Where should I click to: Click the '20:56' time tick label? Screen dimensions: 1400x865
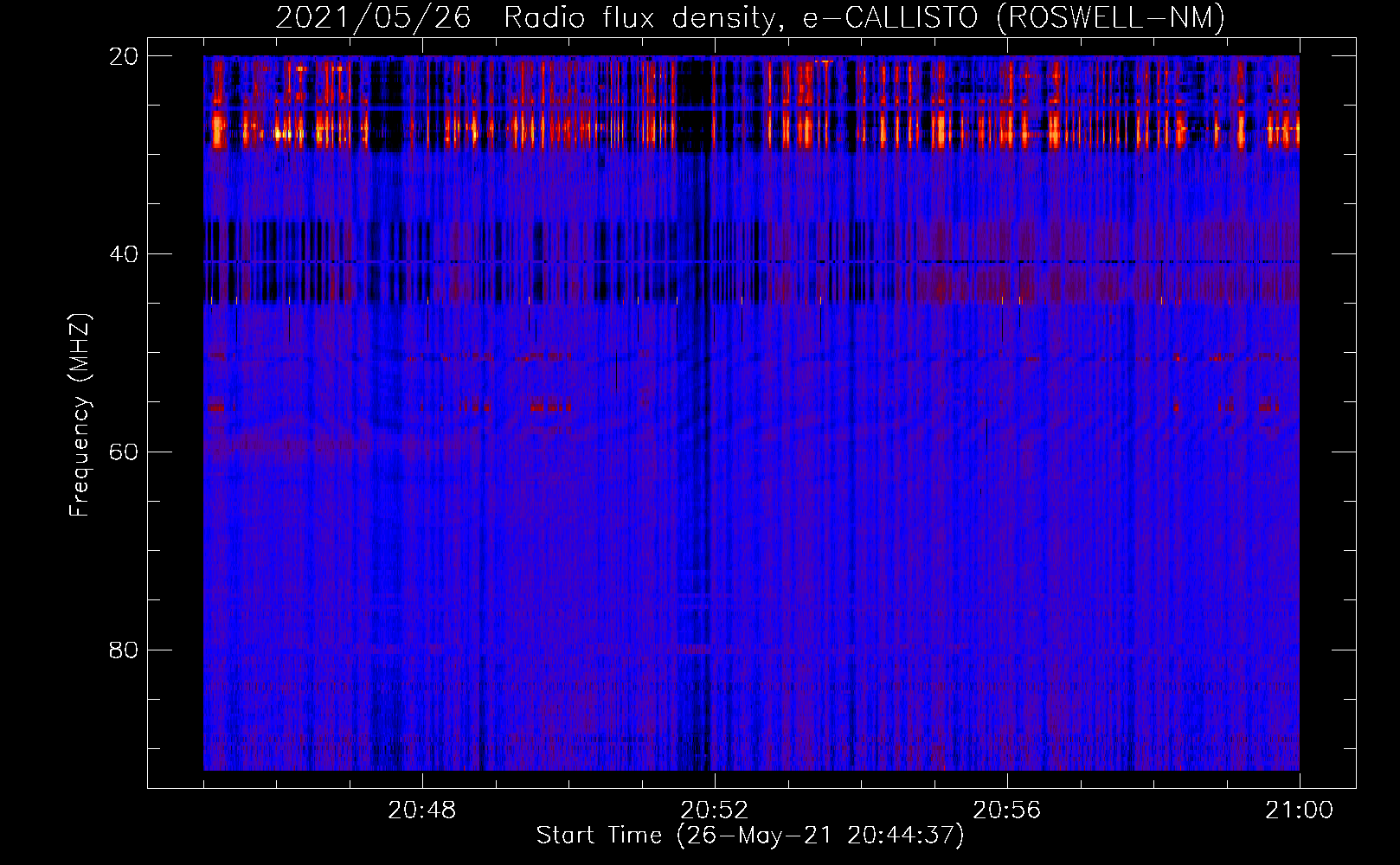(1007, 811)
